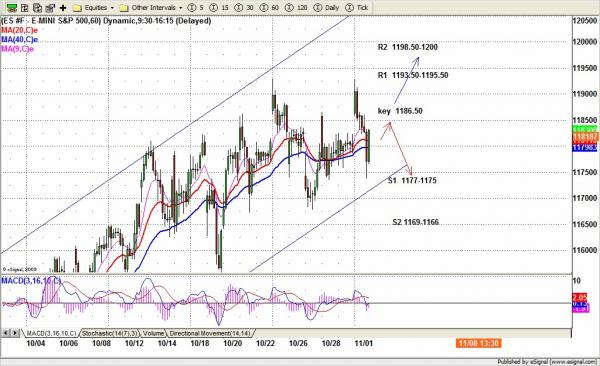This screenshot has height=366, width=600.
Task: Click the MACD(3,16,10,C) study label
Action: point(31,281)
